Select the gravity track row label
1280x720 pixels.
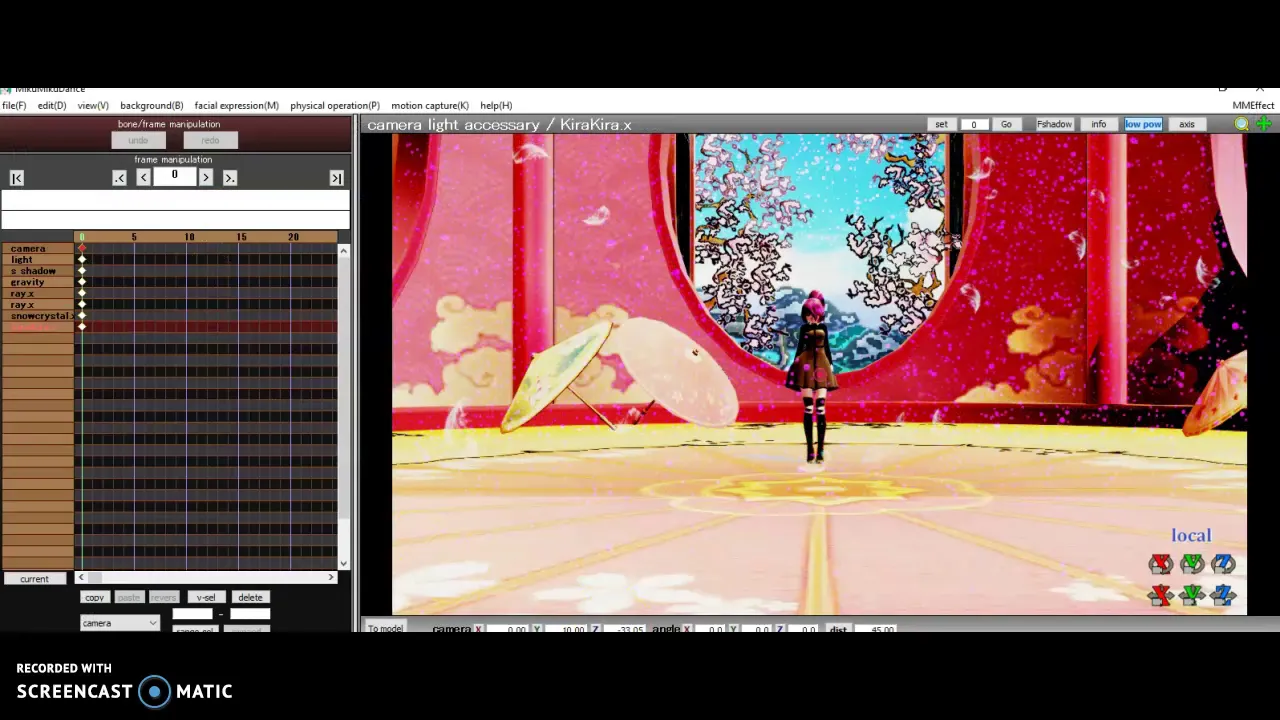(38, 282)
